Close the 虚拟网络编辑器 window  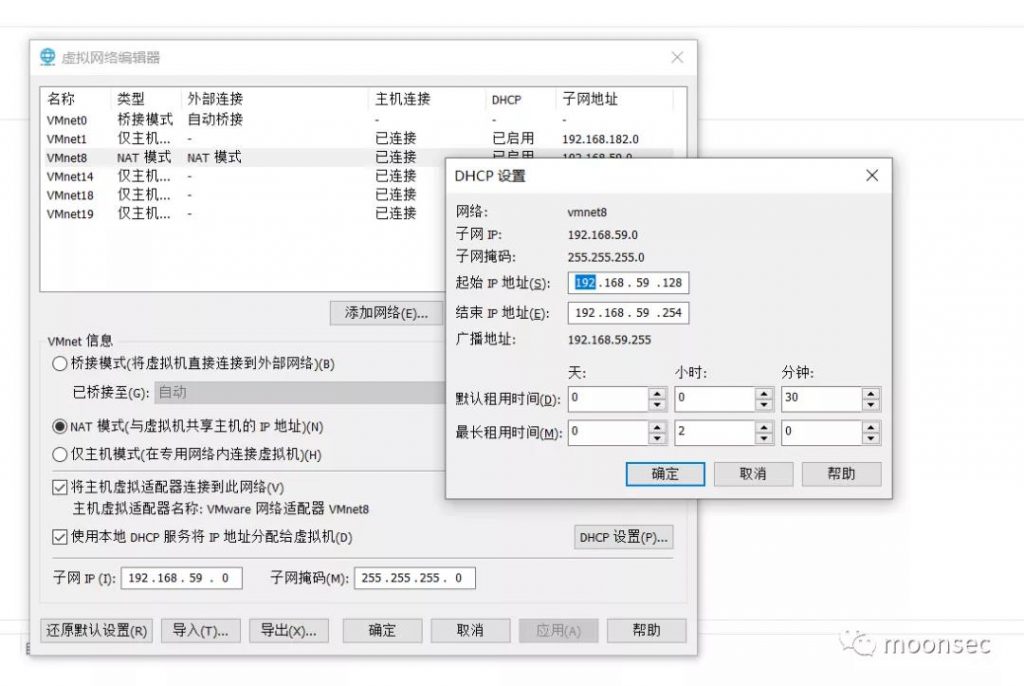[x=677, y=57]
